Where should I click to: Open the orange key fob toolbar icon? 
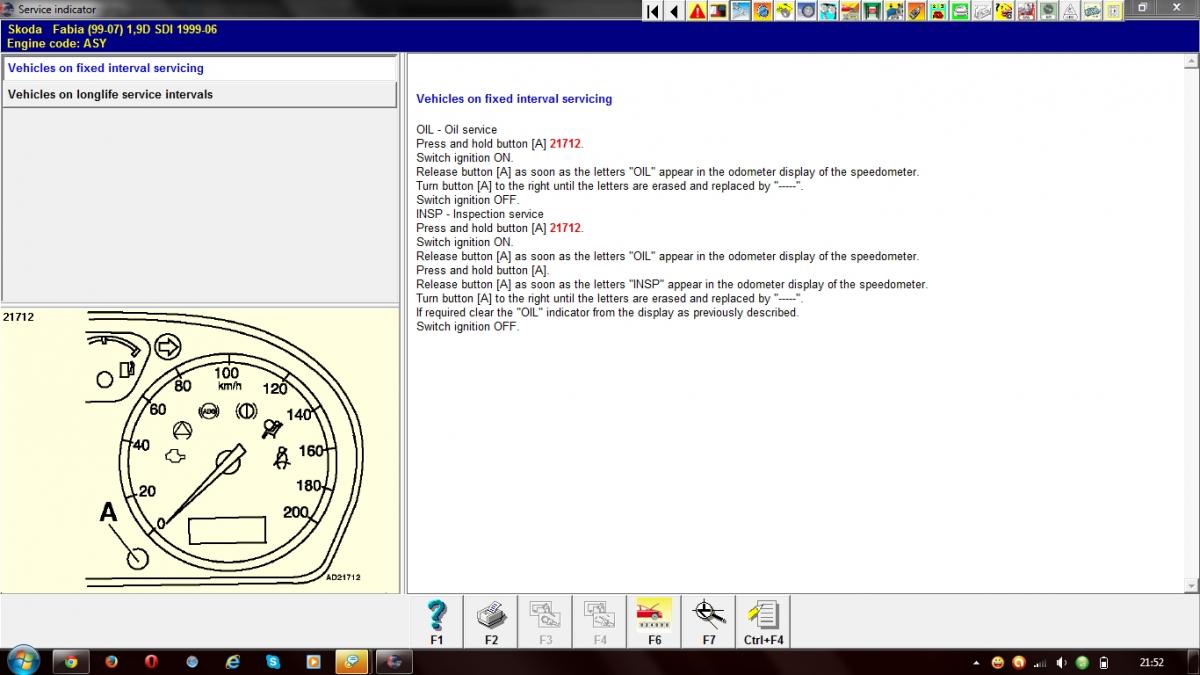(916, 11)
